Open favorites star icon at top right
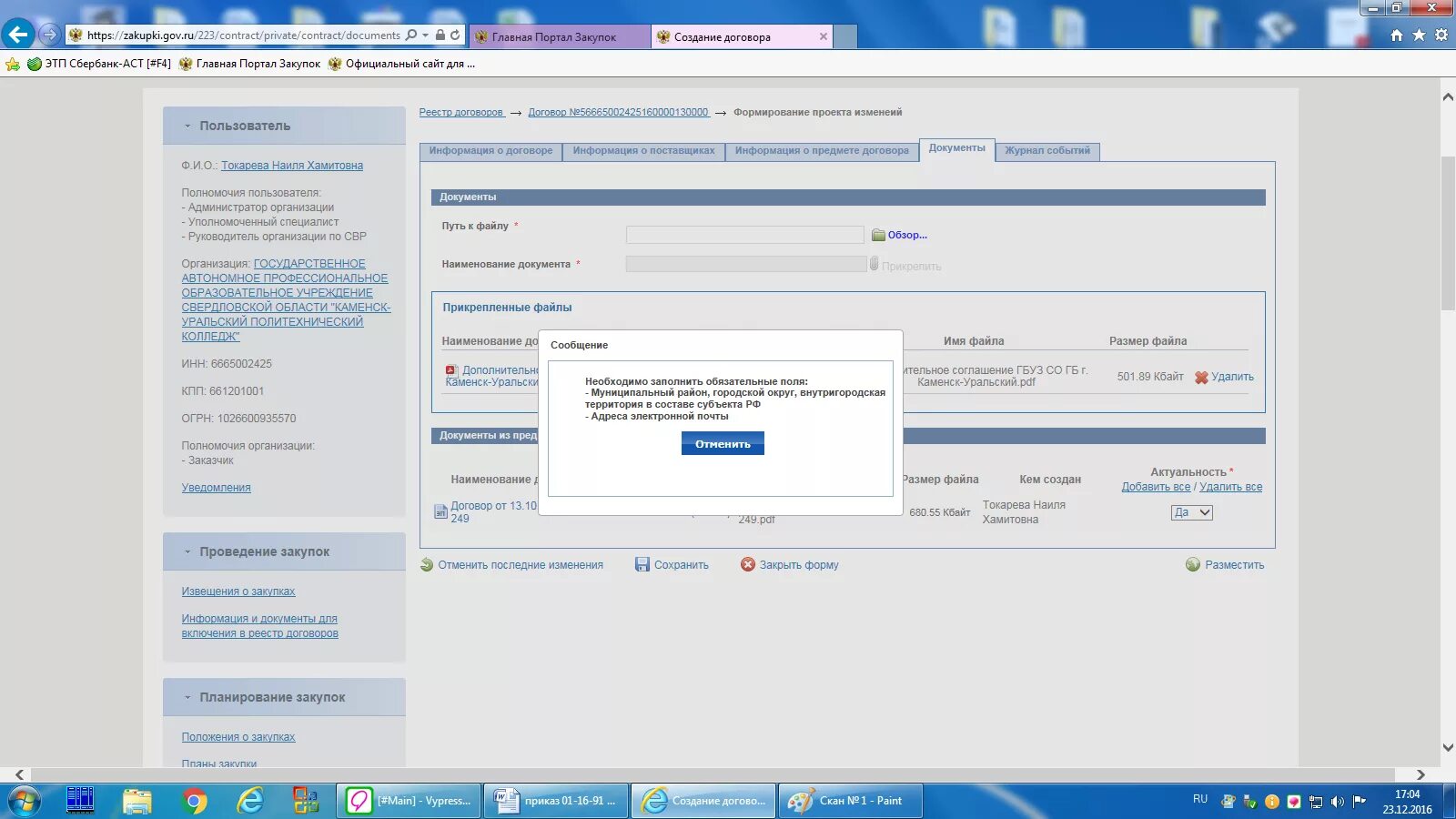This screenshot has width=1456, height=819. coord(1419,35)
